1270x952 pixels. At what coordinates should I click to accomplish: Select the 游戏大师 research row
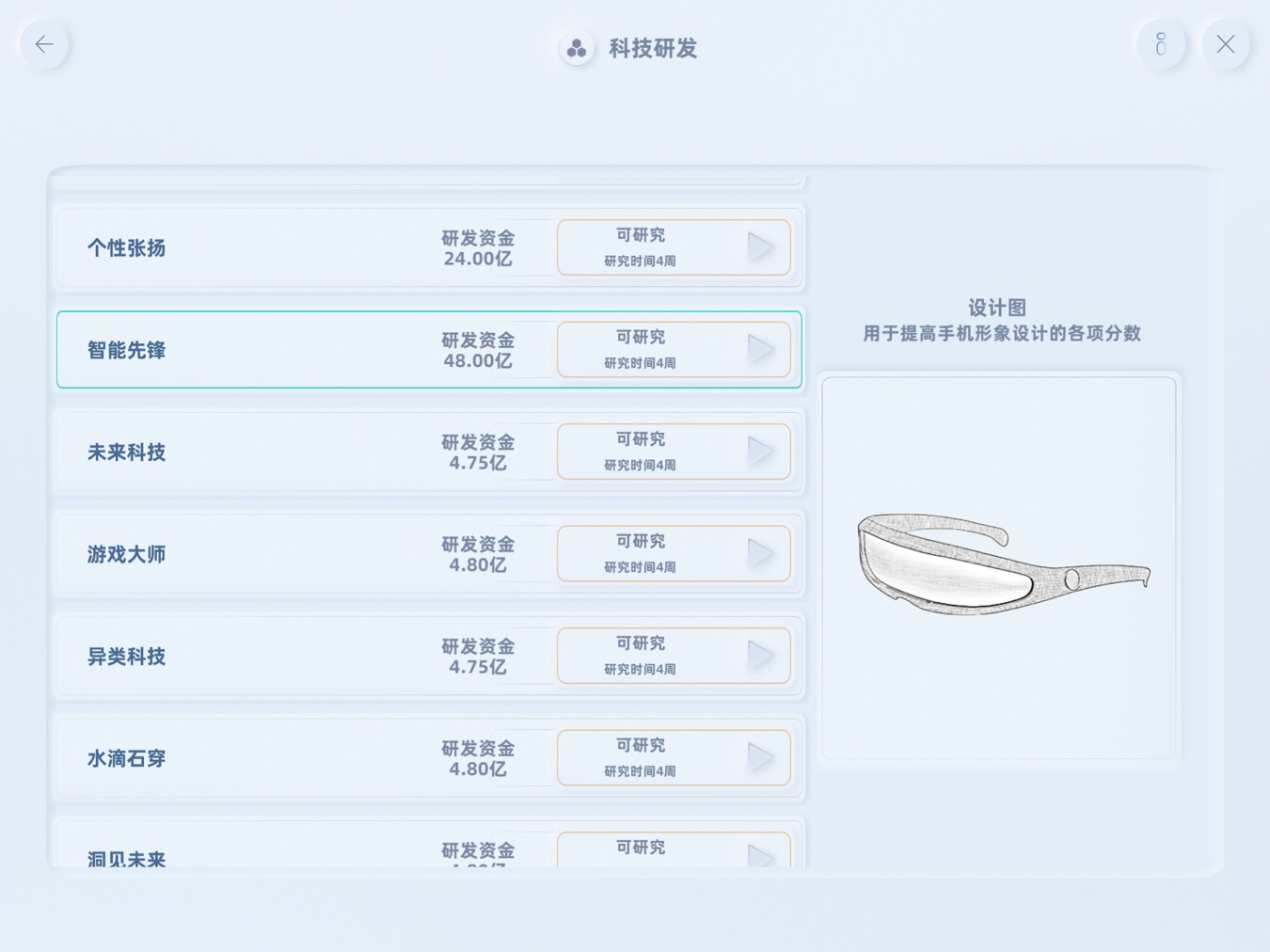pyautogui.click(x=429, y=553)
